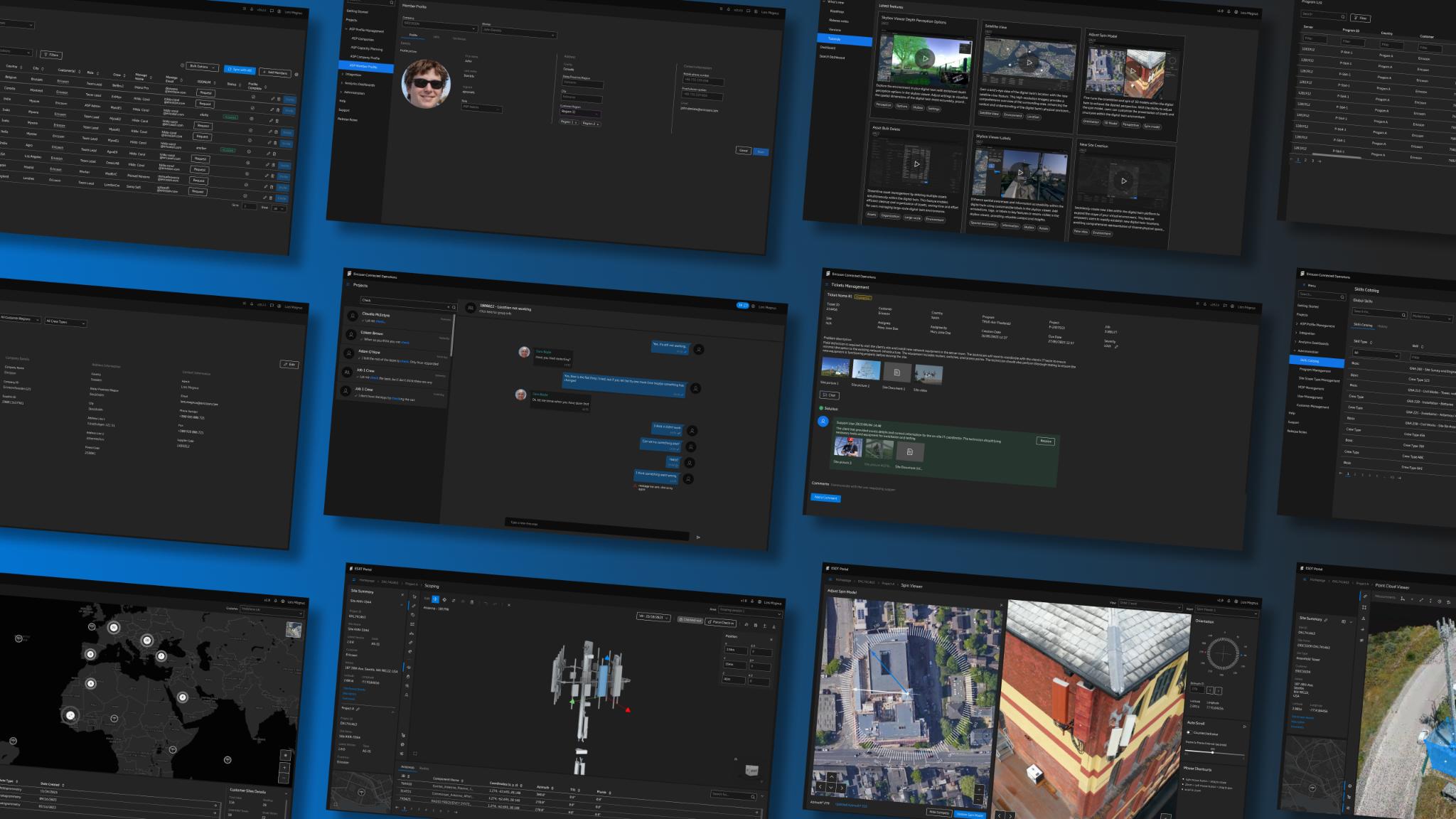This screenshot has width=1456, height=819.
Task: Open the All Customer Regions dropdown
Action: (x=20, y=318)
